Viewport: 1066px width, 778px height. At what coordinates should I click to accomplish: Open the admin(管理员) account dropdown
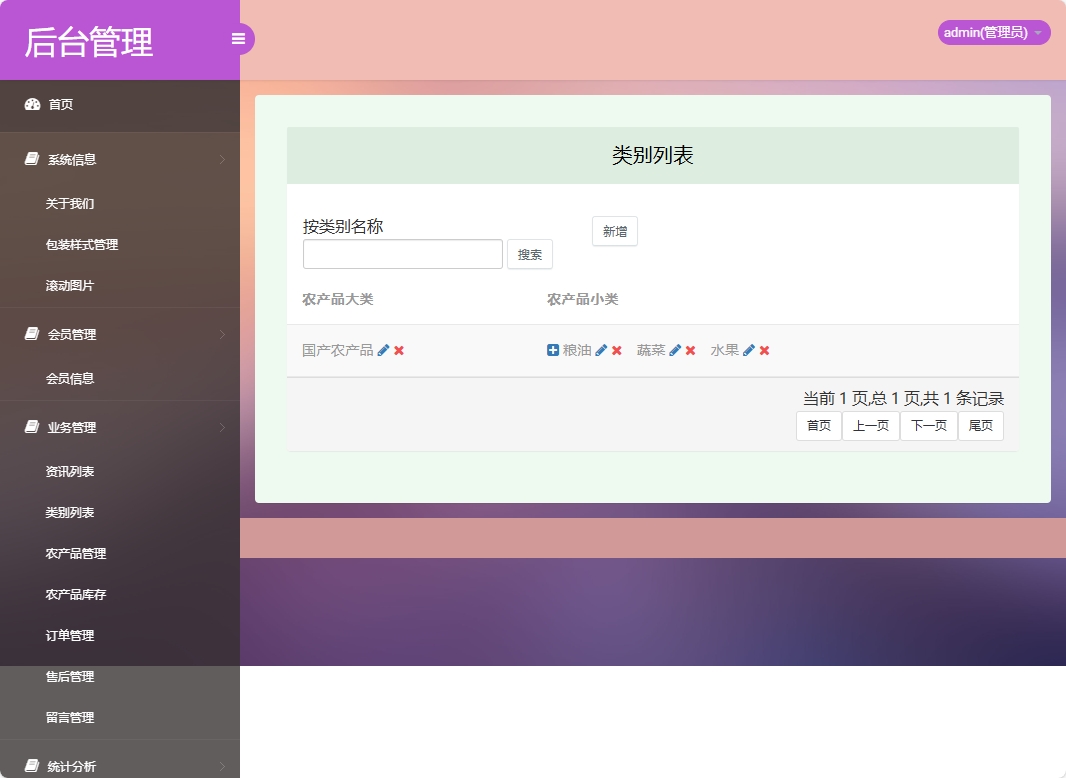coord(993,32)
